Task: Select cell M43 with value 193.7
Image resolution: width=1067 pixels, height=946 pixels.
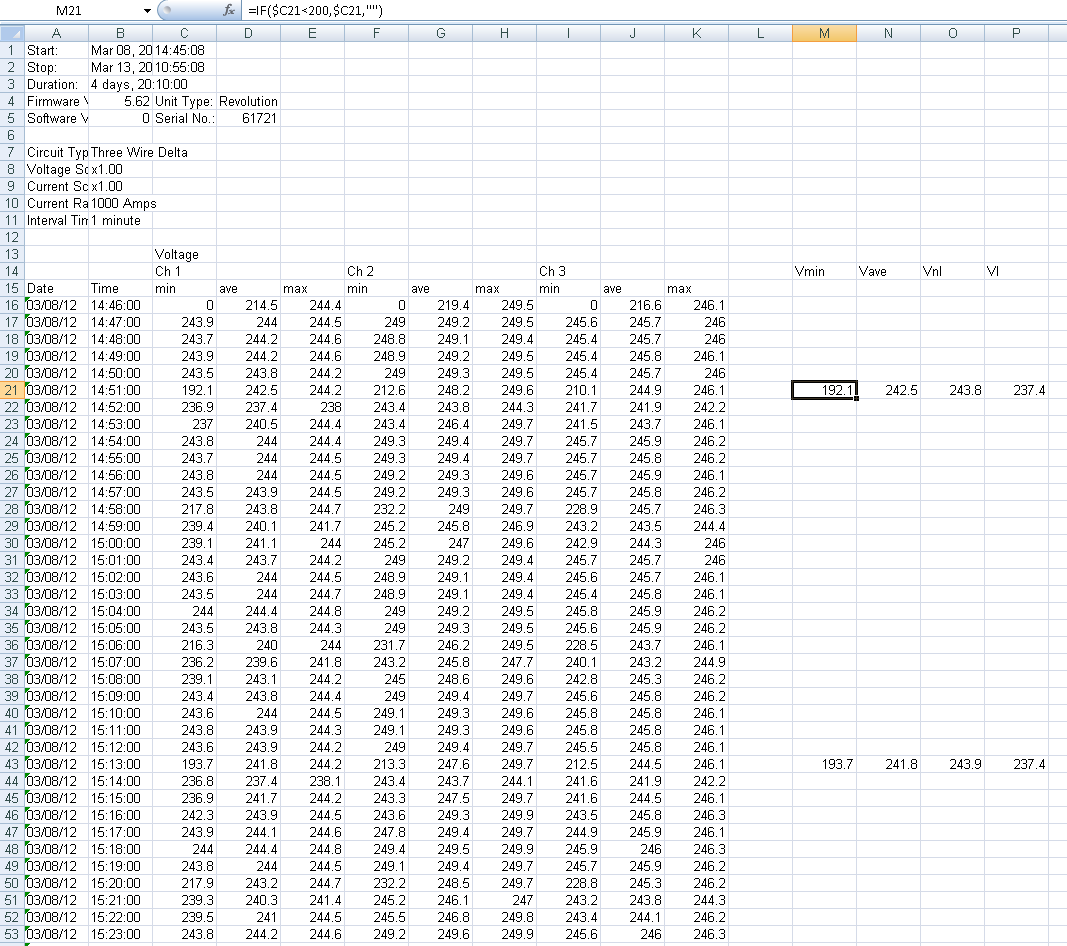Action: (x=824, y=764)
